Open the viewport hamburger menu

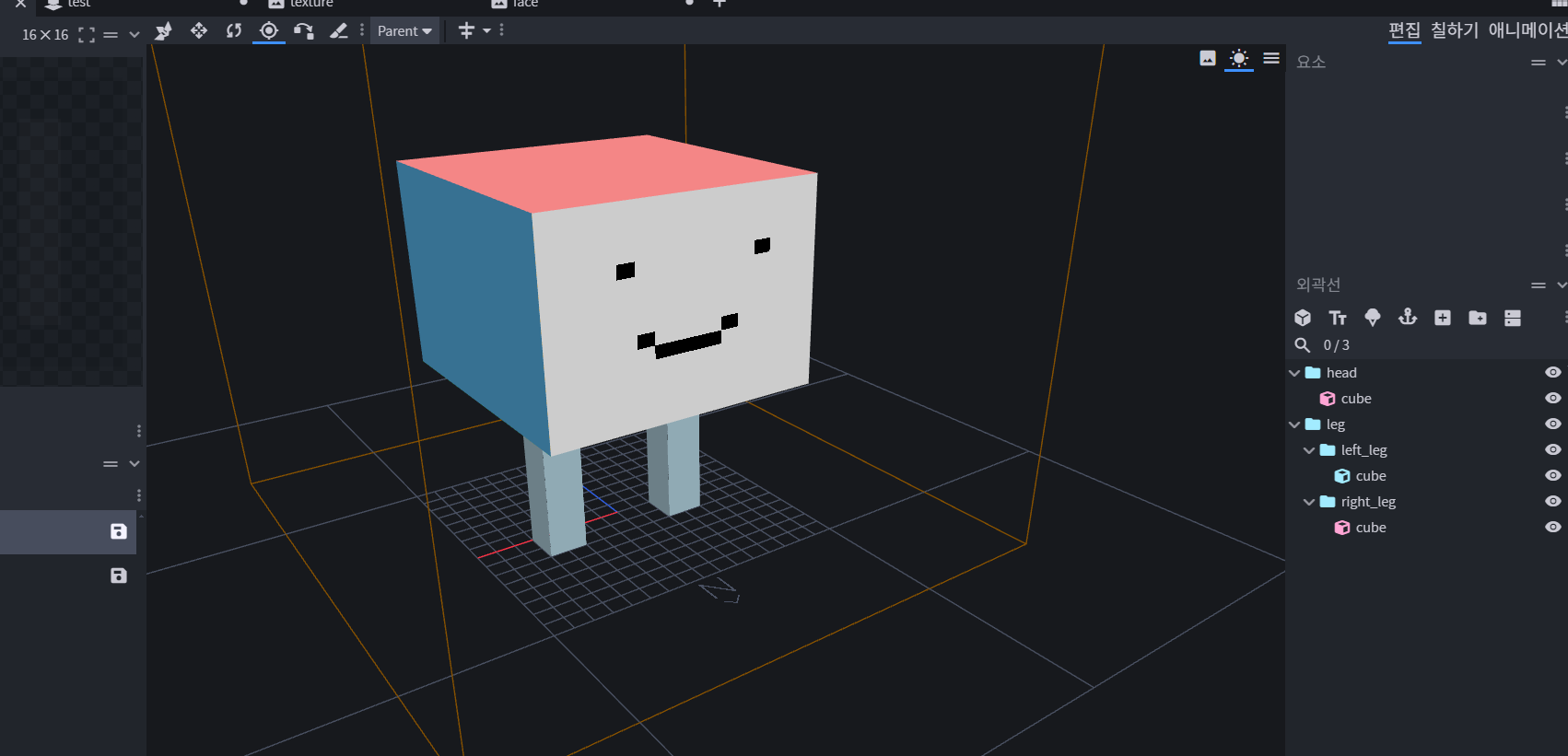coord(1271,59)
